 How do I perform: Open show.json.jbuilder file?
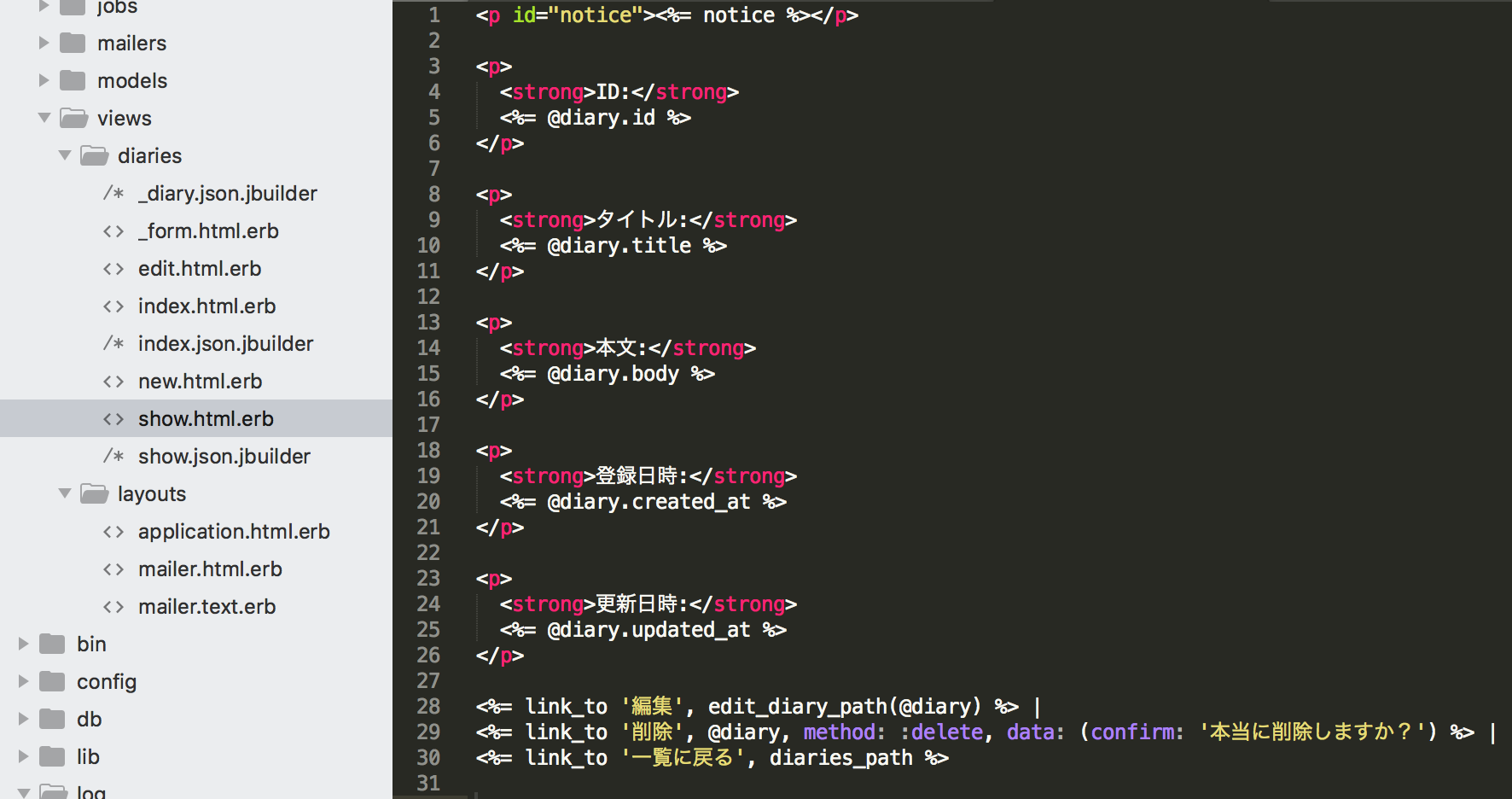[x=224, y=457]
